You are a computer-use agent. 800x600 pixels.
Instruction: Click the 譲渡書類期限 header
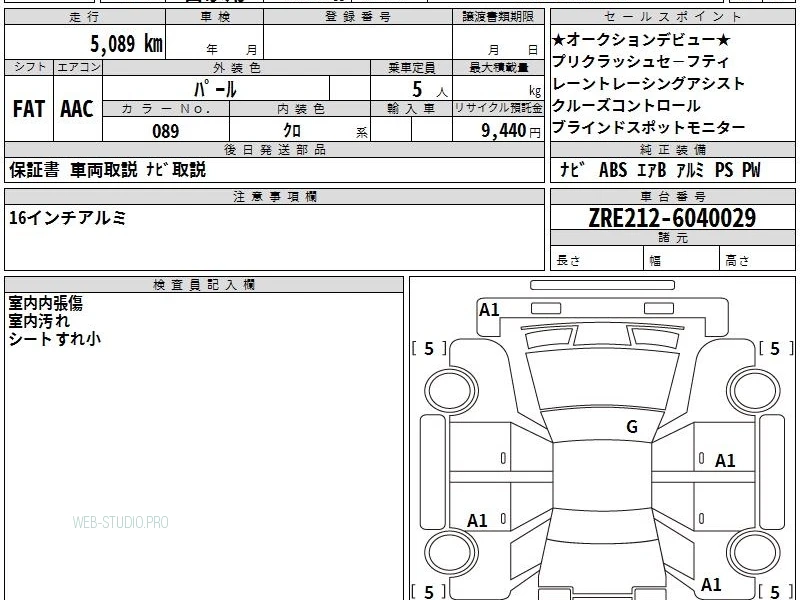coord(498,17)
